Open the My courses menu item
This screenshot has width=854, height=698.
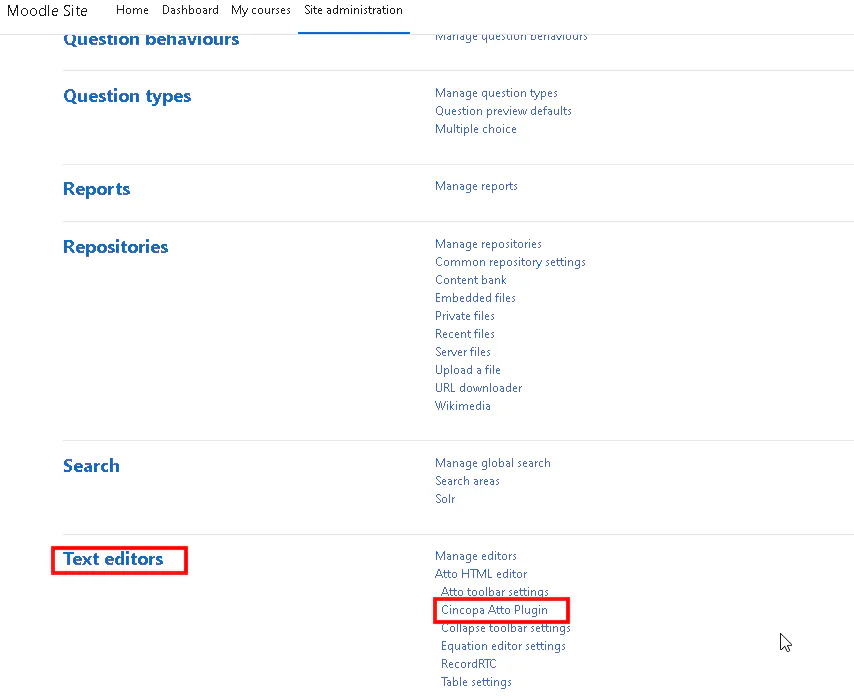tap(261, 10)
